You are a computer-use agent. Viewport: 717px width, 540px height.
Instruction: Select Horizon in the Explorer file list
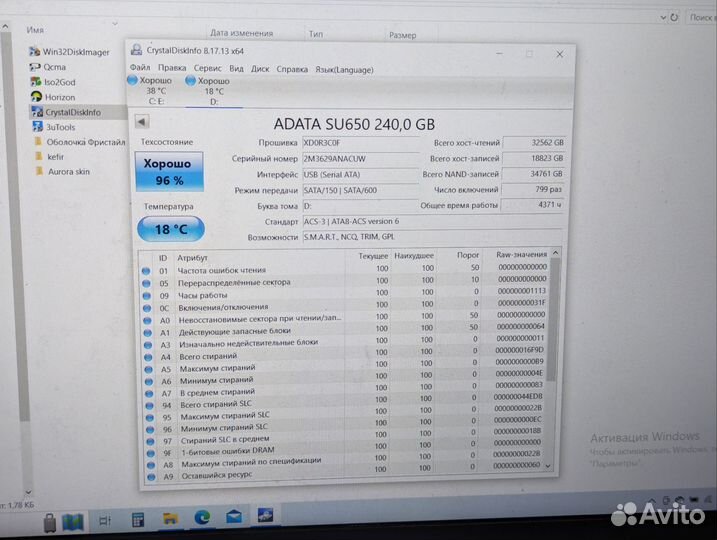(53, 97)
